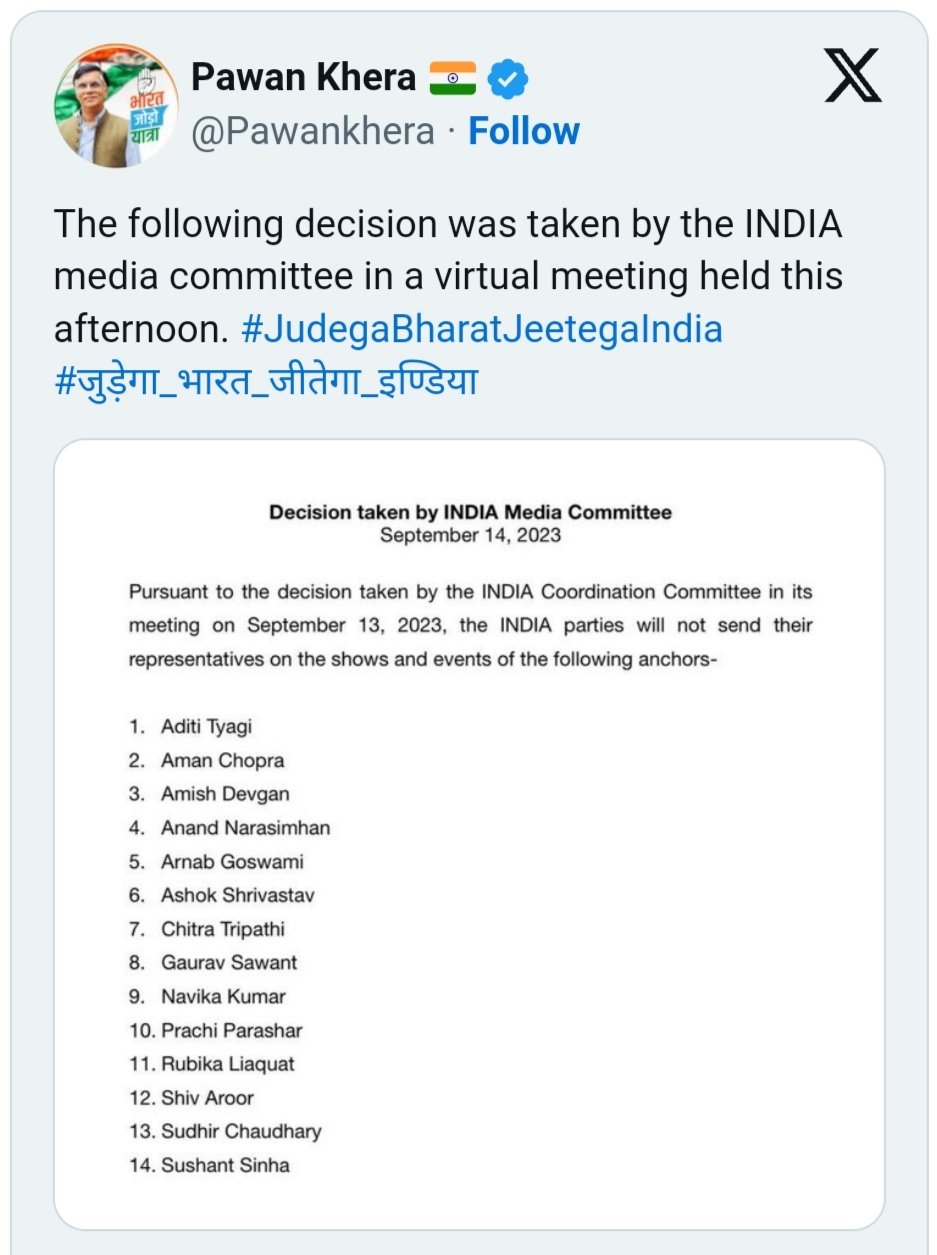Viewport: 937px width, 1255px height.
Task: Click Sushant Sinha list entry
Action: [225, 1165]
